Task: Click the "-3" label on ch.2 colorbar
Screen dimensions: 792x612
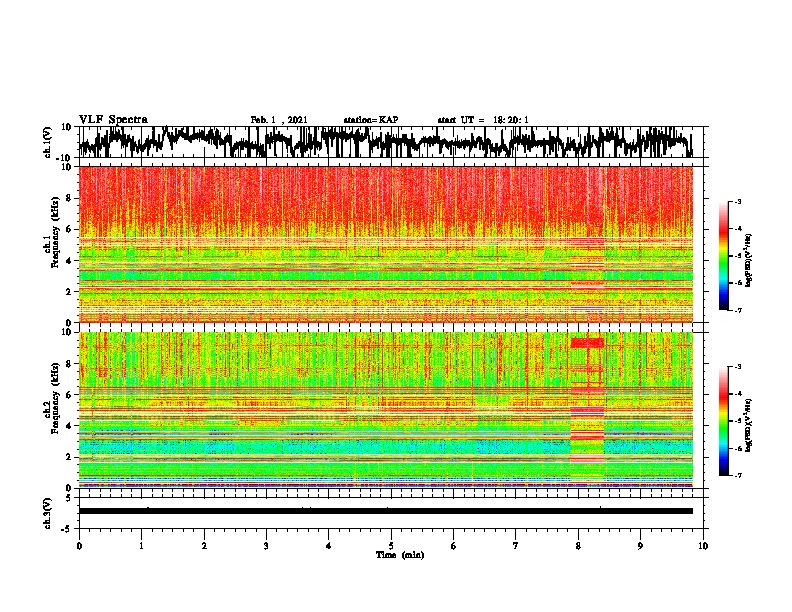Action: point(738,367)
